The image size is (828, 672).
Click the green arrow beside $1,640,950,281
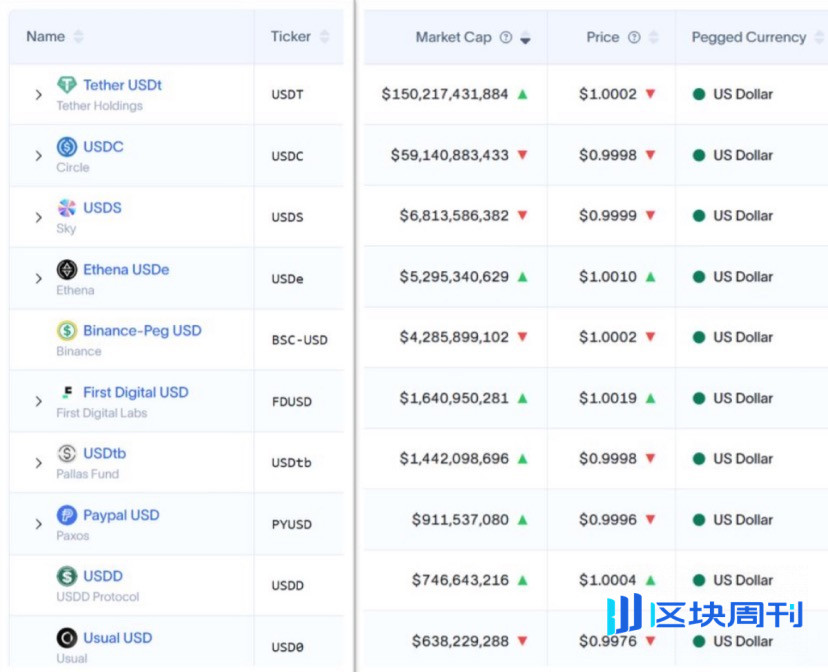click(x=522, y=398)
